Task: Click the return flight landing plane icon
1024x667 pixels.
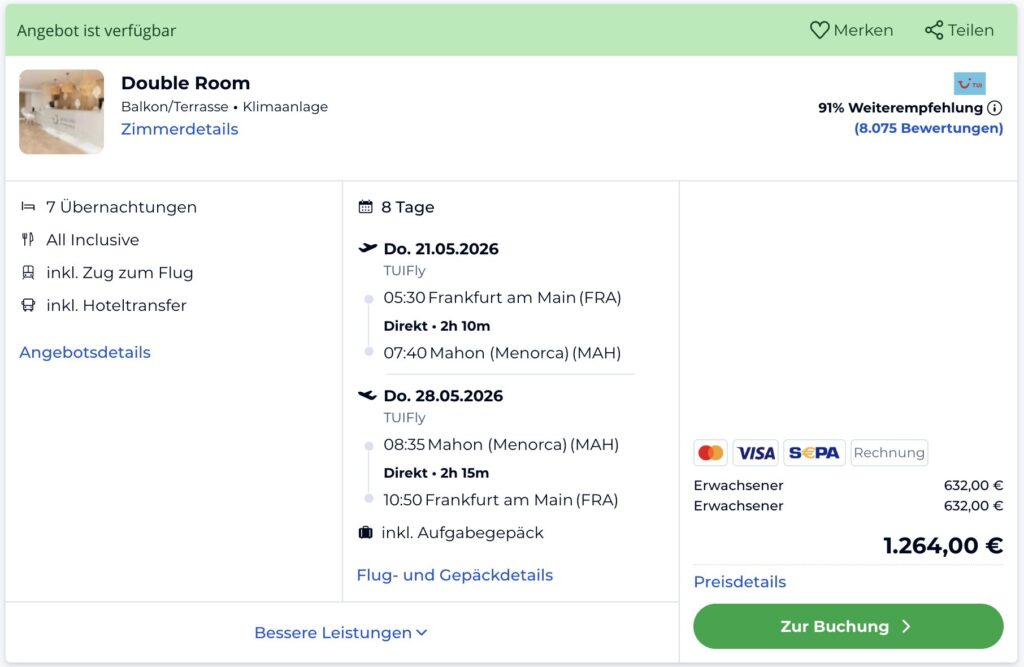Action: click(x=367, y=395)
